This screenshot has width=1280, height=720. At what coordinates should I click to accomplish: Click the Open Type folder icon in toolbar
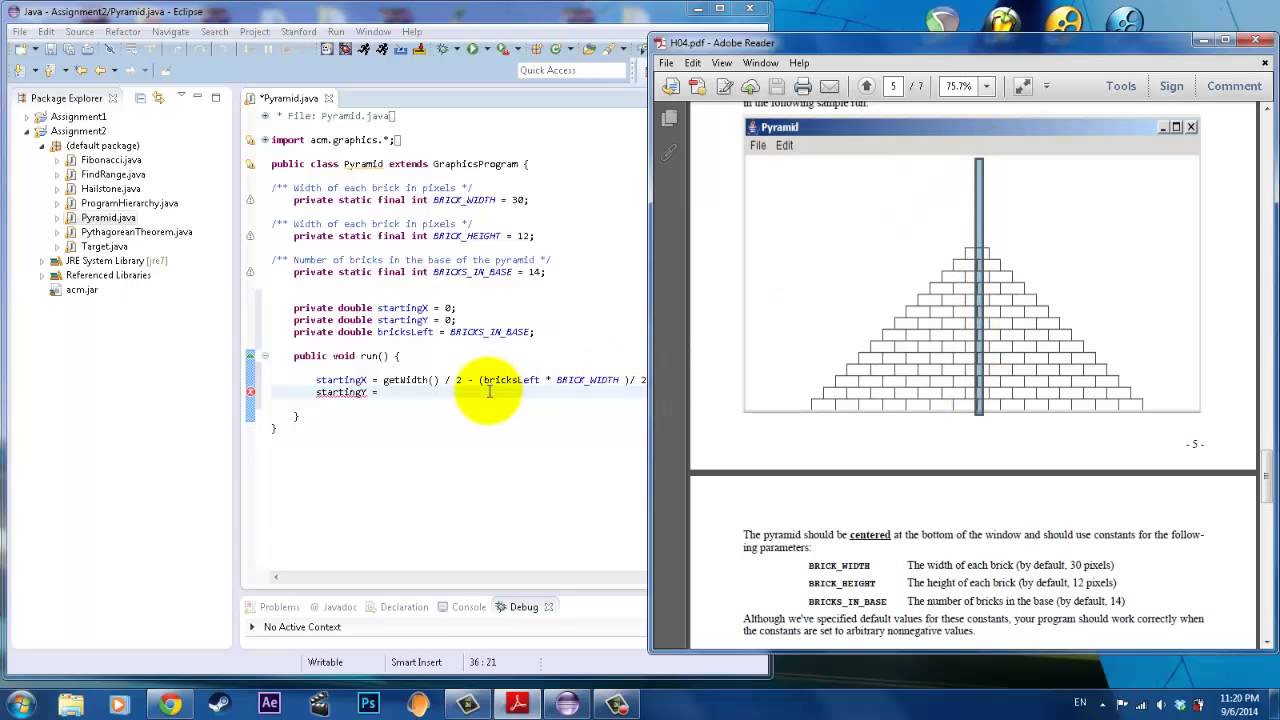point(589,49)
